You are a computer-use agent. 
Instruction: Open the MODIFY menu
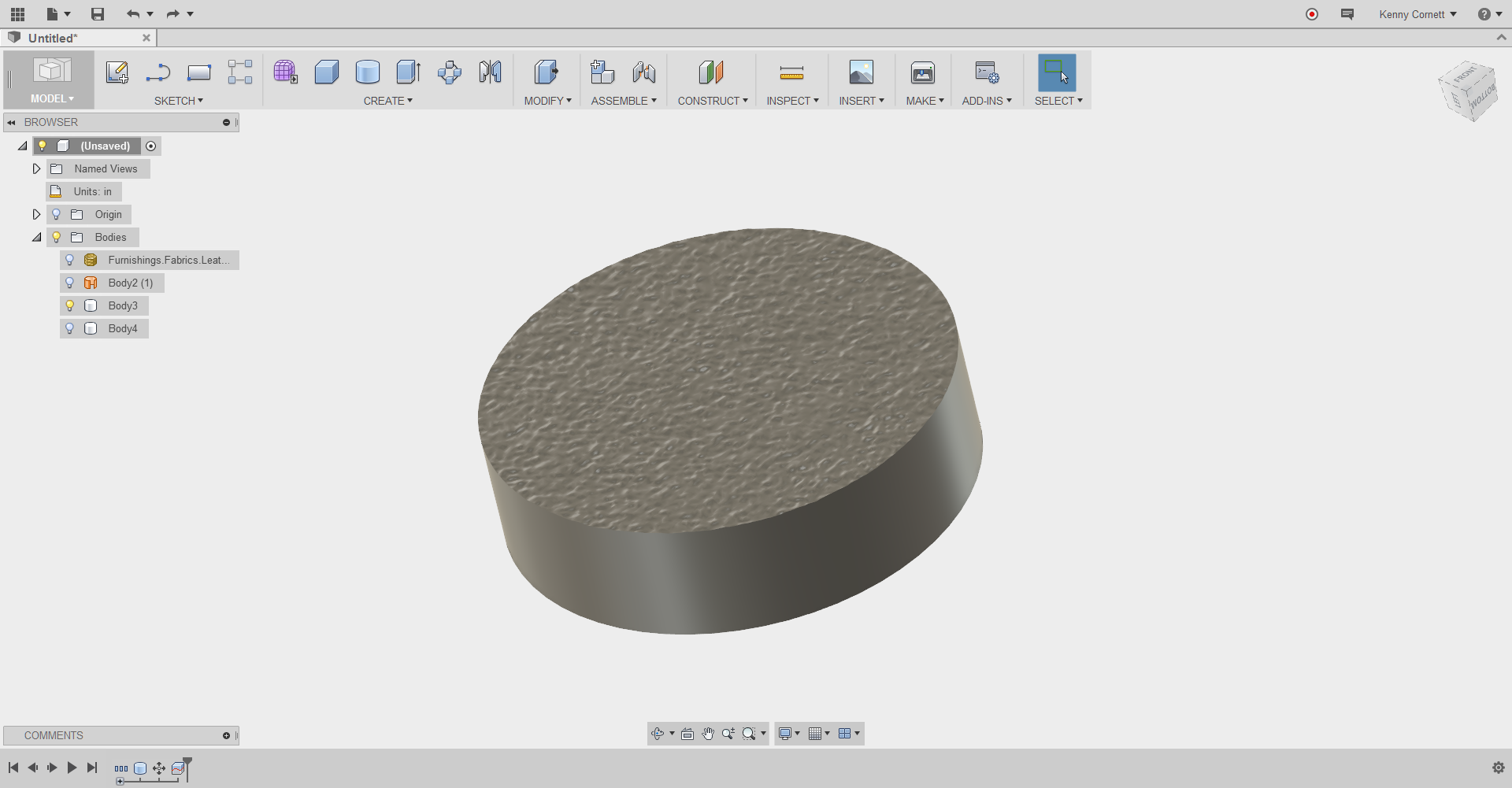pyautogui.click(x=547, y=101)
